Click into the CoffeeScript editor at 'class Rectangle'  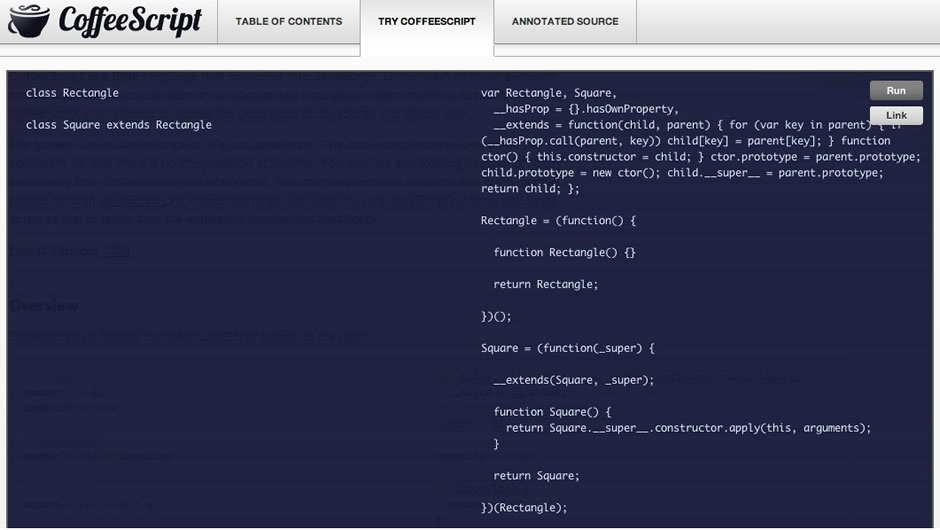coord(72,93)
